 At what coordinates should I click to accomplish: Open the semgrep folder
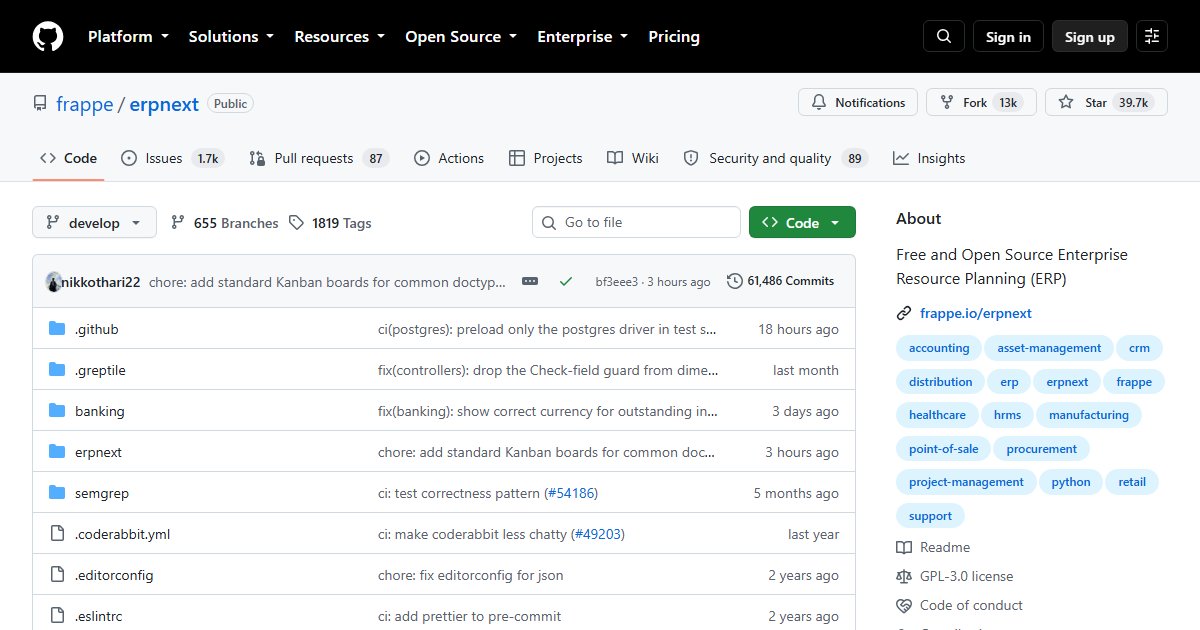(x=102, y=493)
